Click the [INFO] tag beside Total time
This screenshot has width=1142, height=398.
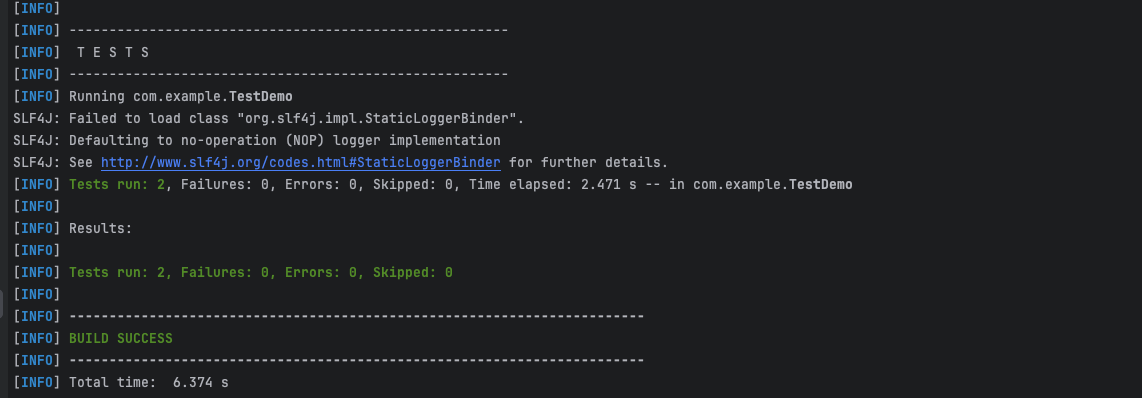click(x=37, y=382)
